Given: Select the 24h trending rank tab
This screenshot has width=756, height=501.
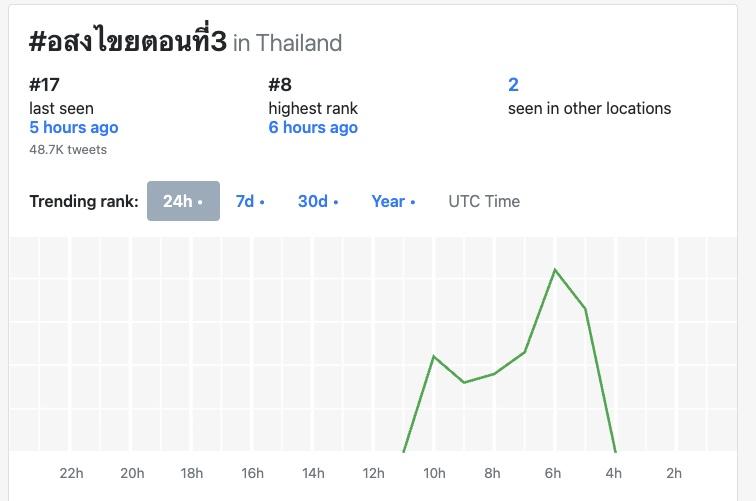Looking at the screenshot, I should click(183, 201).
